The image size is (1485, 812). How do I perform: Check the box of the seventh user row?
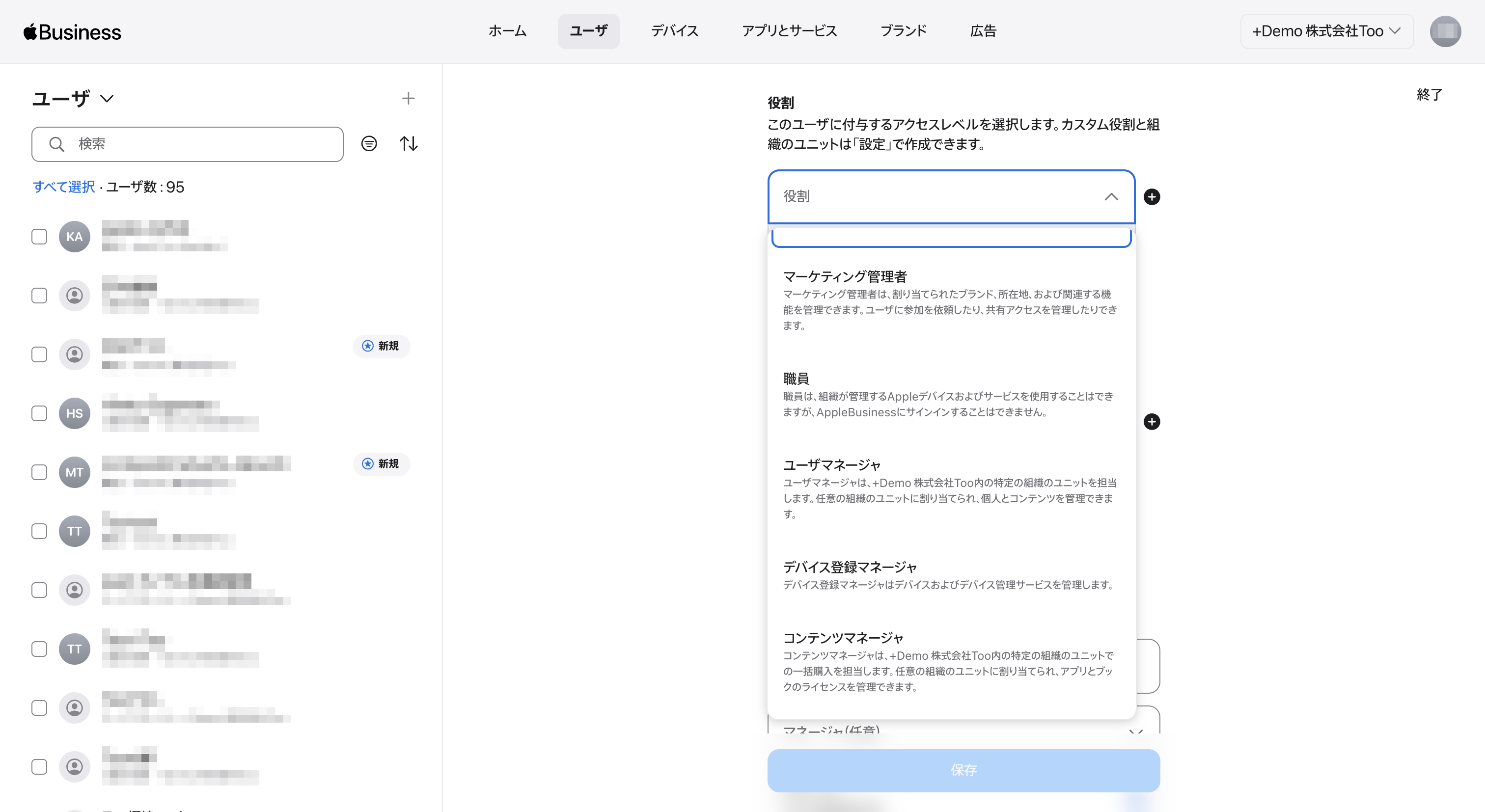(x=39, y=590)
